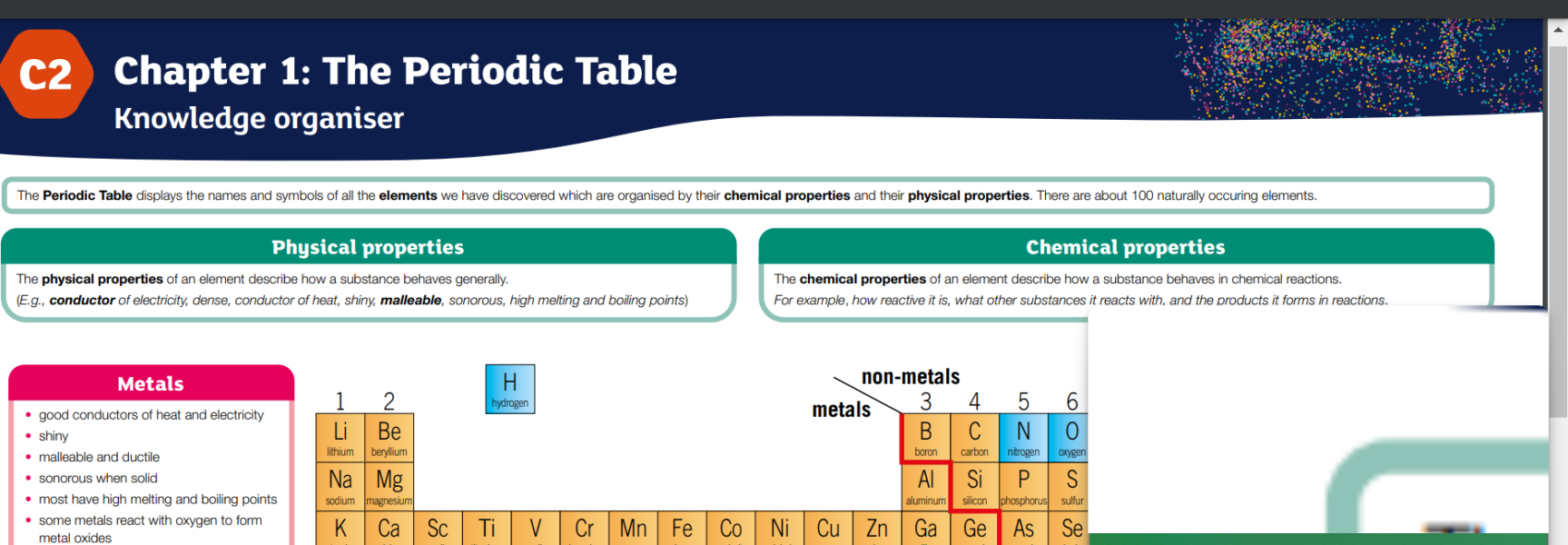
Task: Click the Na sodium cell
Action: (x=340, y=486)
